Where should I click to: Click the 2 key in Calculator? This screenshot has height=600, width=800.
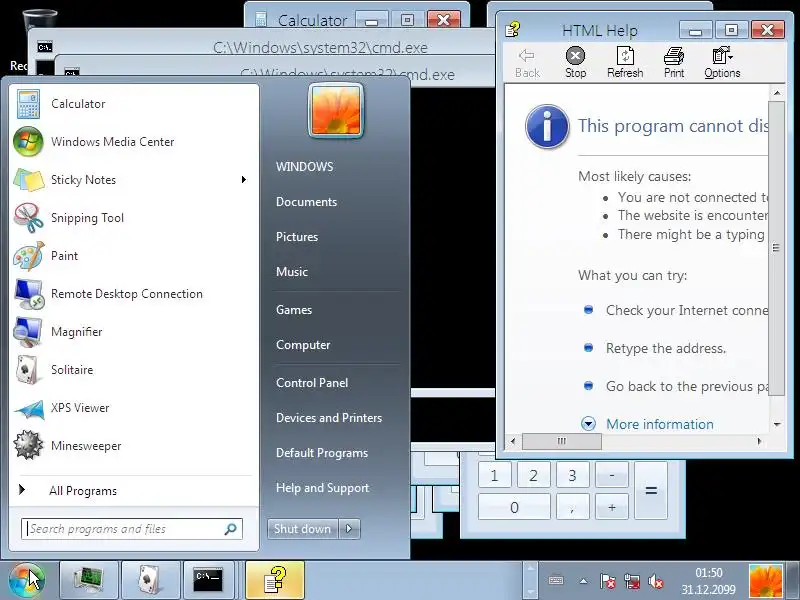[533, 476]
